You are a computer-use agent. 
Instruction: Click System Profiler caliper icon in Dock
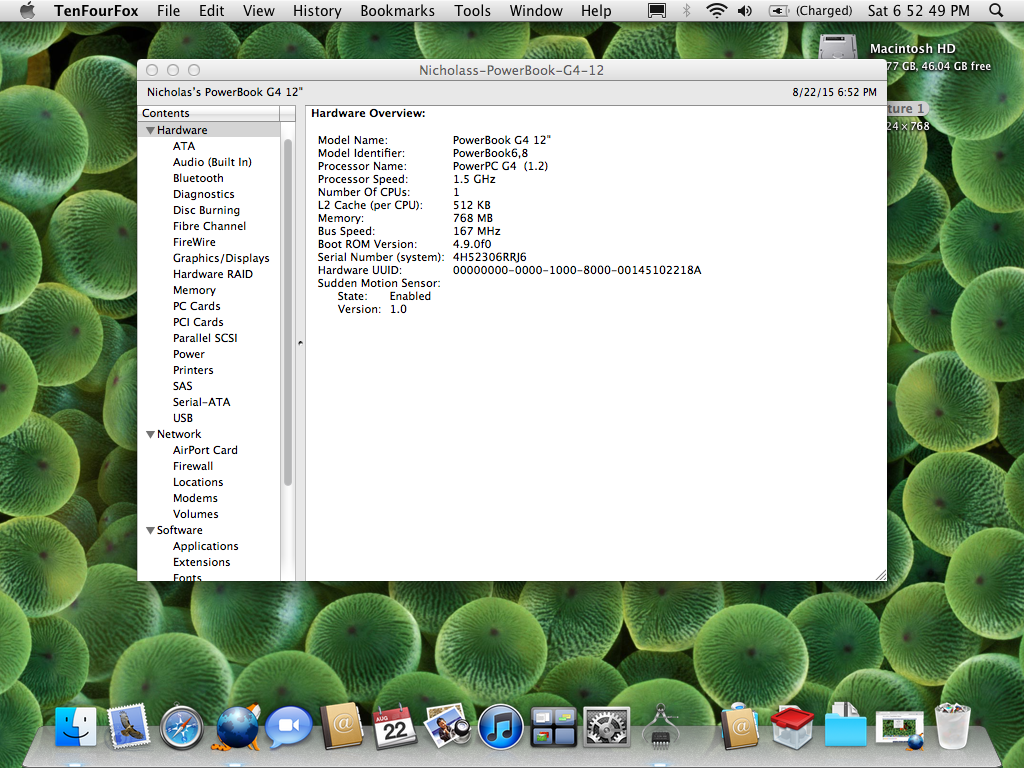click(660, 726)
